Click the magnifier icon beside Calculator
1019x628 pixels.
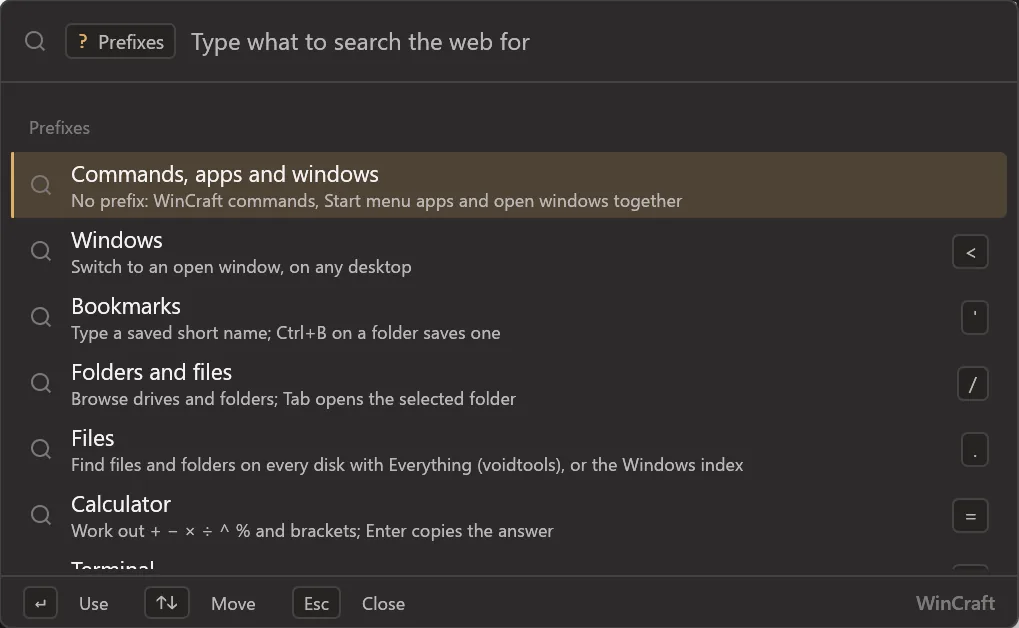click(41, 515)
